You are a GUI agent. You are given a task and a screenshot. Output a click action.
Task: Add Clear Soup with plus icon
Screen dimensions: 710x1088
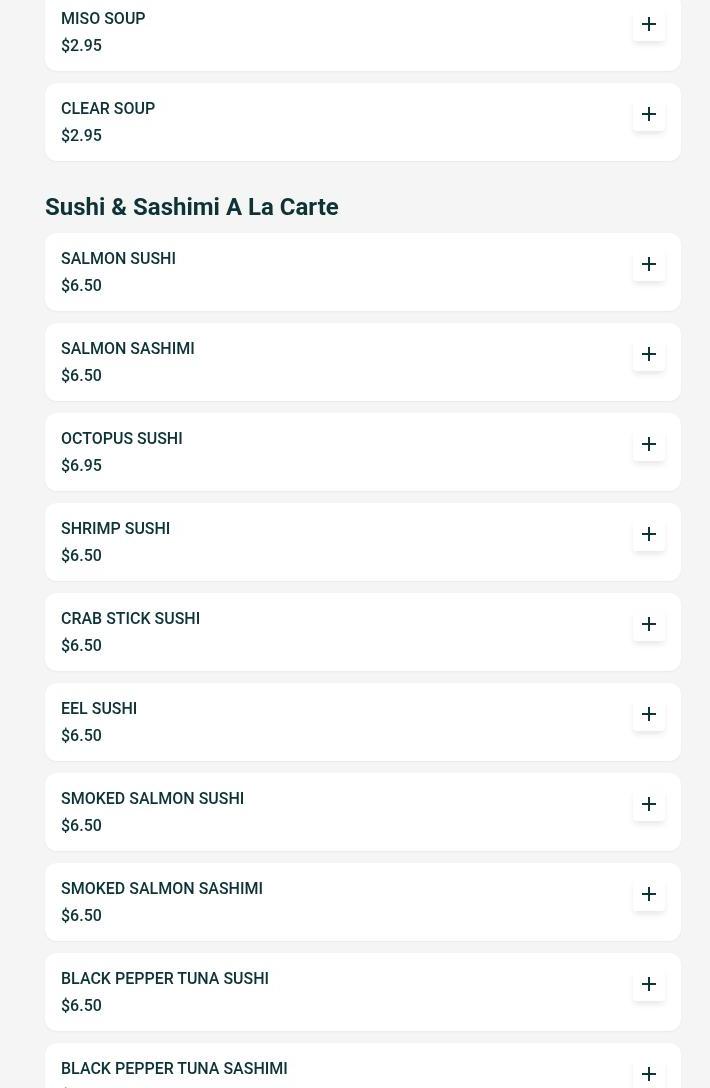[x=649, y=114]
